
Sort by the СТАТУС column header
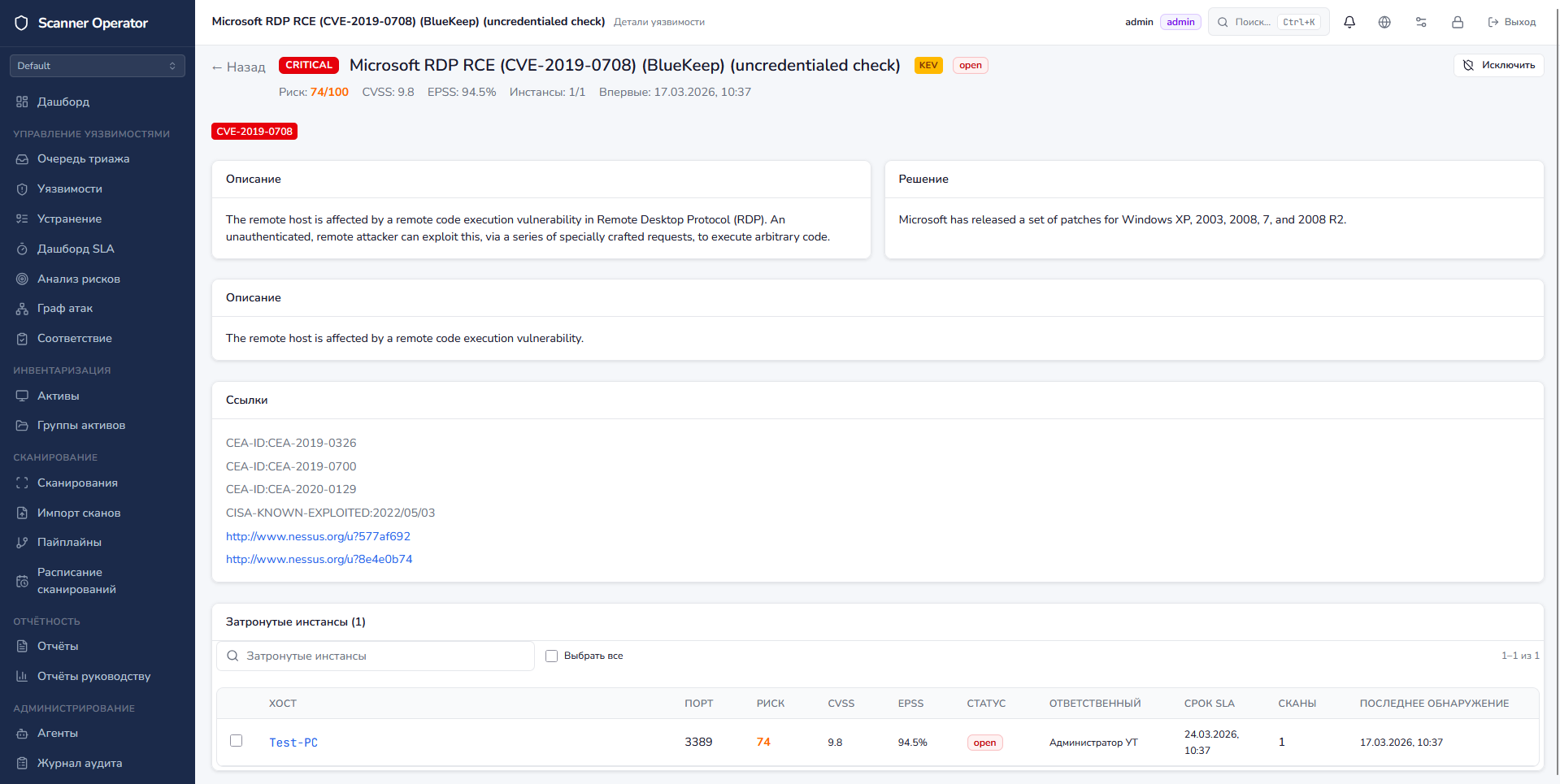(x=986, y=704)
